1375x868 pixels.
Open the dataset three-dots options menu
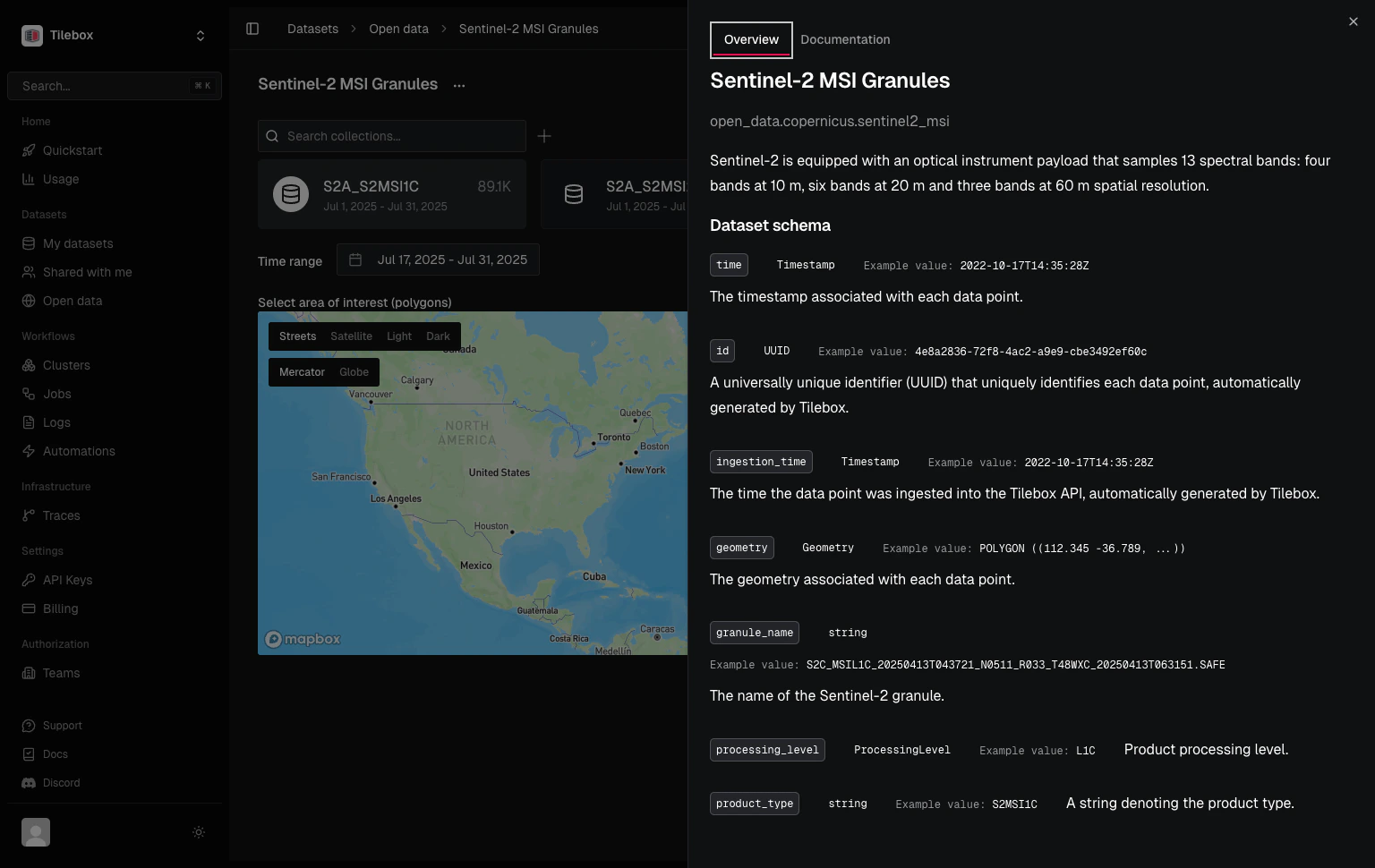click(459, 85)
